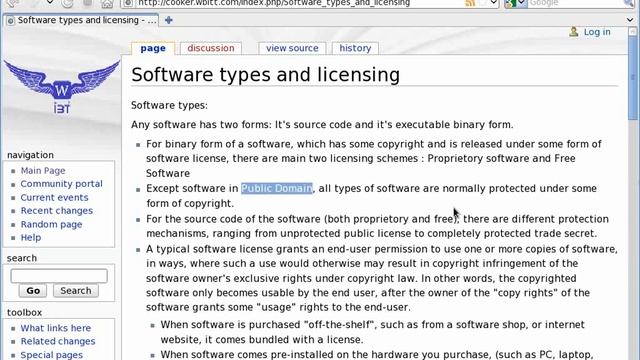This screenshot has height=360, width=640.
Task: Click the user icon beside Log in
Action: coord(573,32)
